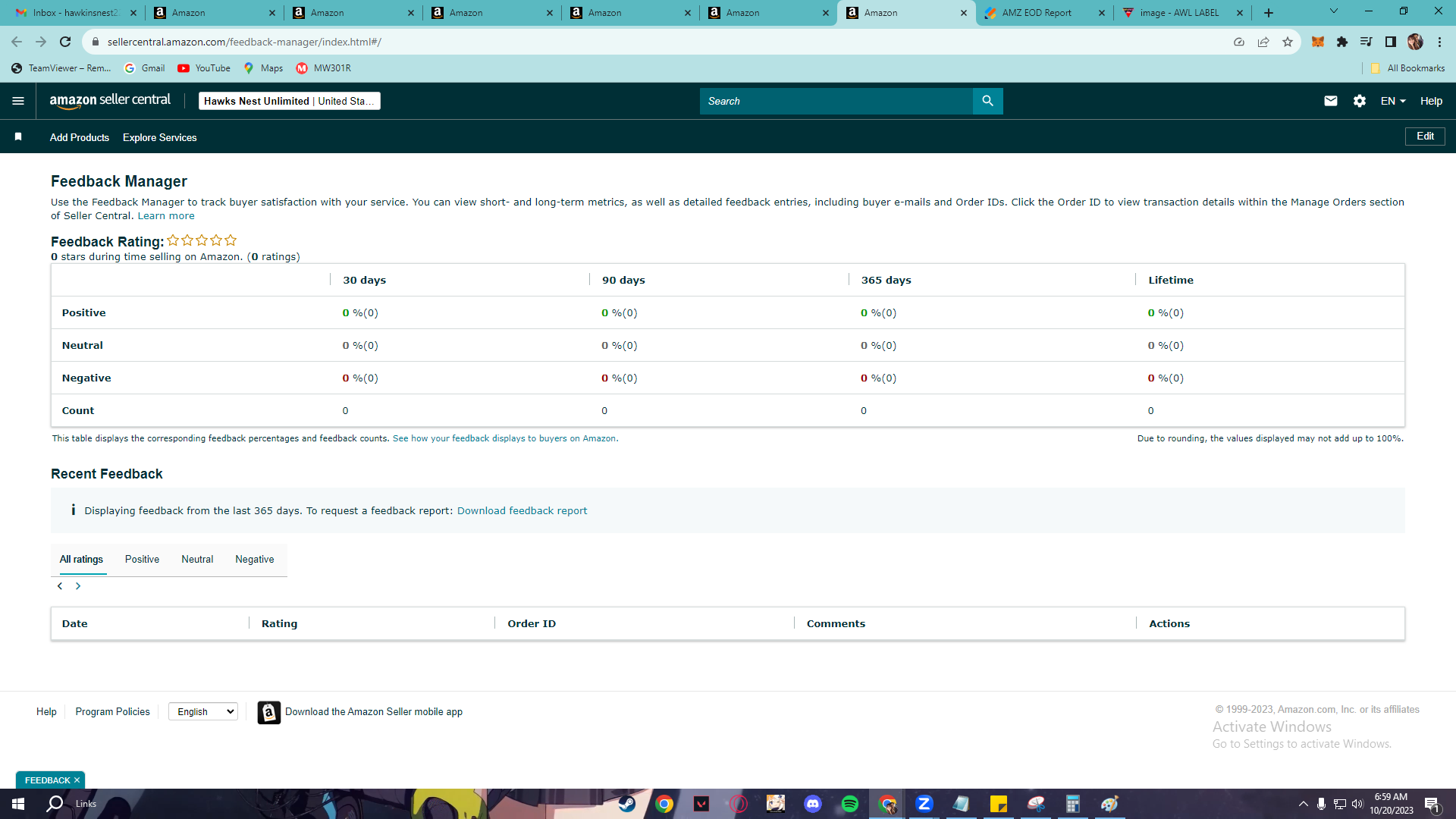Click Download the Amazon Seller mobile app

tap(374, 712)
